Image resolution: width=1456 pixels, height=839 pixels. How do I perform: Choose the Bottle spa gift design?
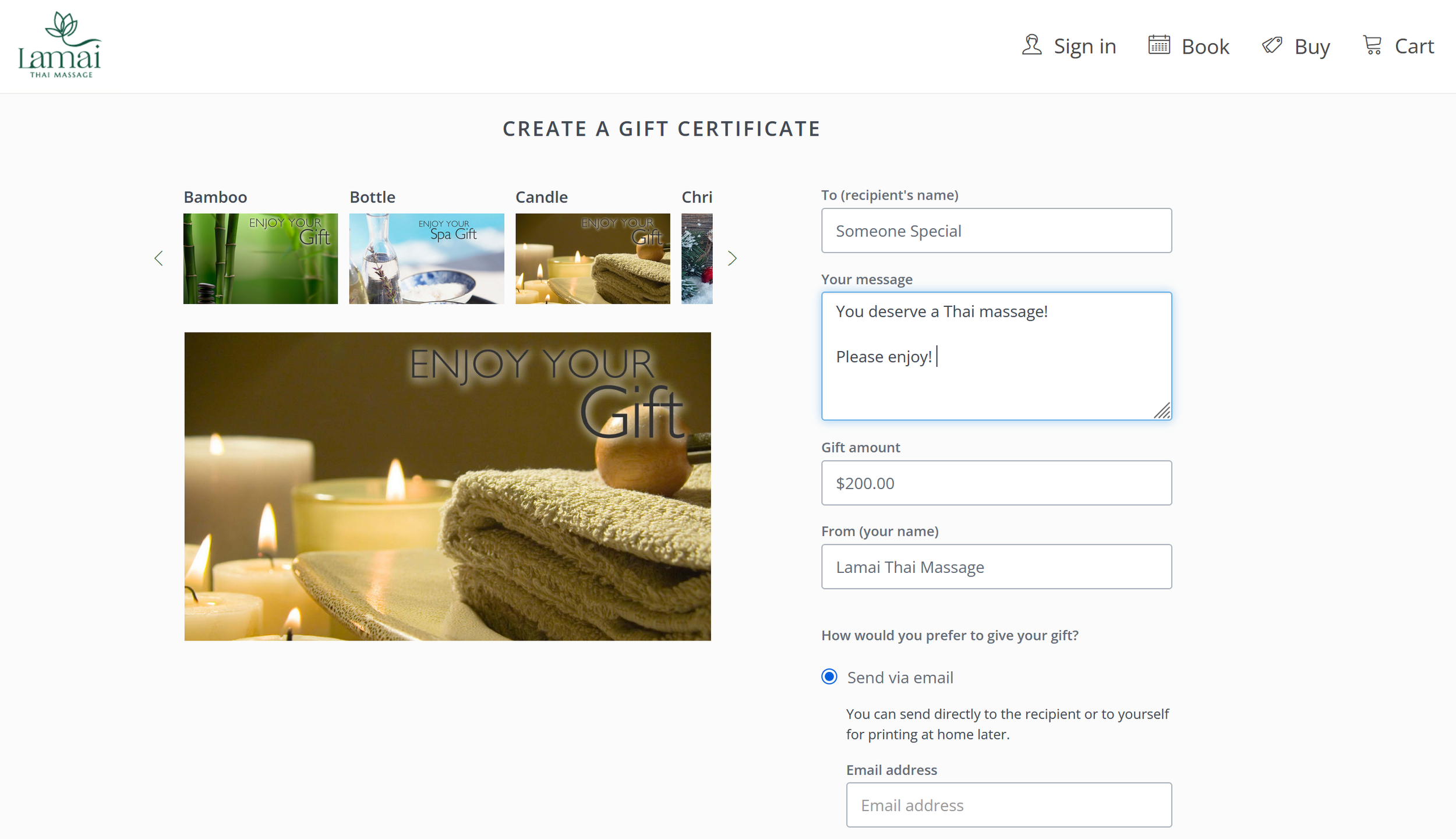pos(426,259)
